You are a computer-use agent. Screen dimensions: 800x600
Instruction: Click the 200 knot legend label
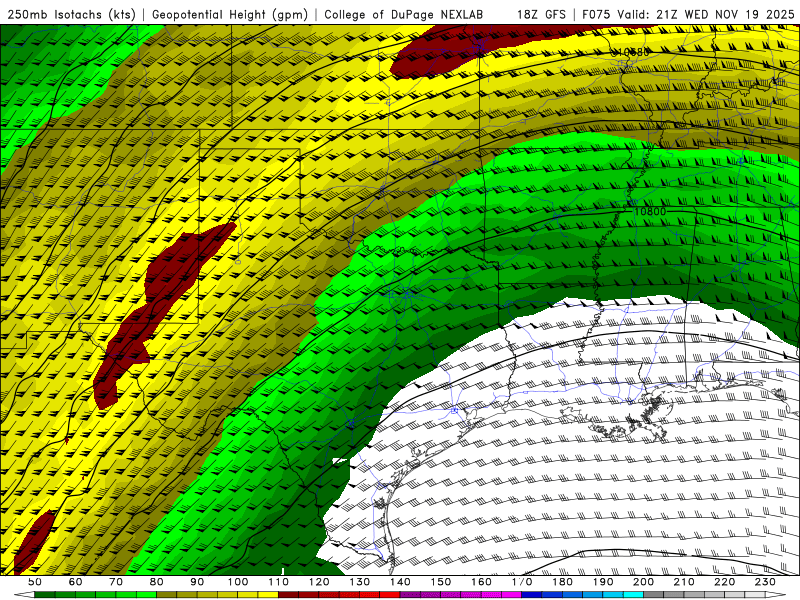click(x=643, y=582)
